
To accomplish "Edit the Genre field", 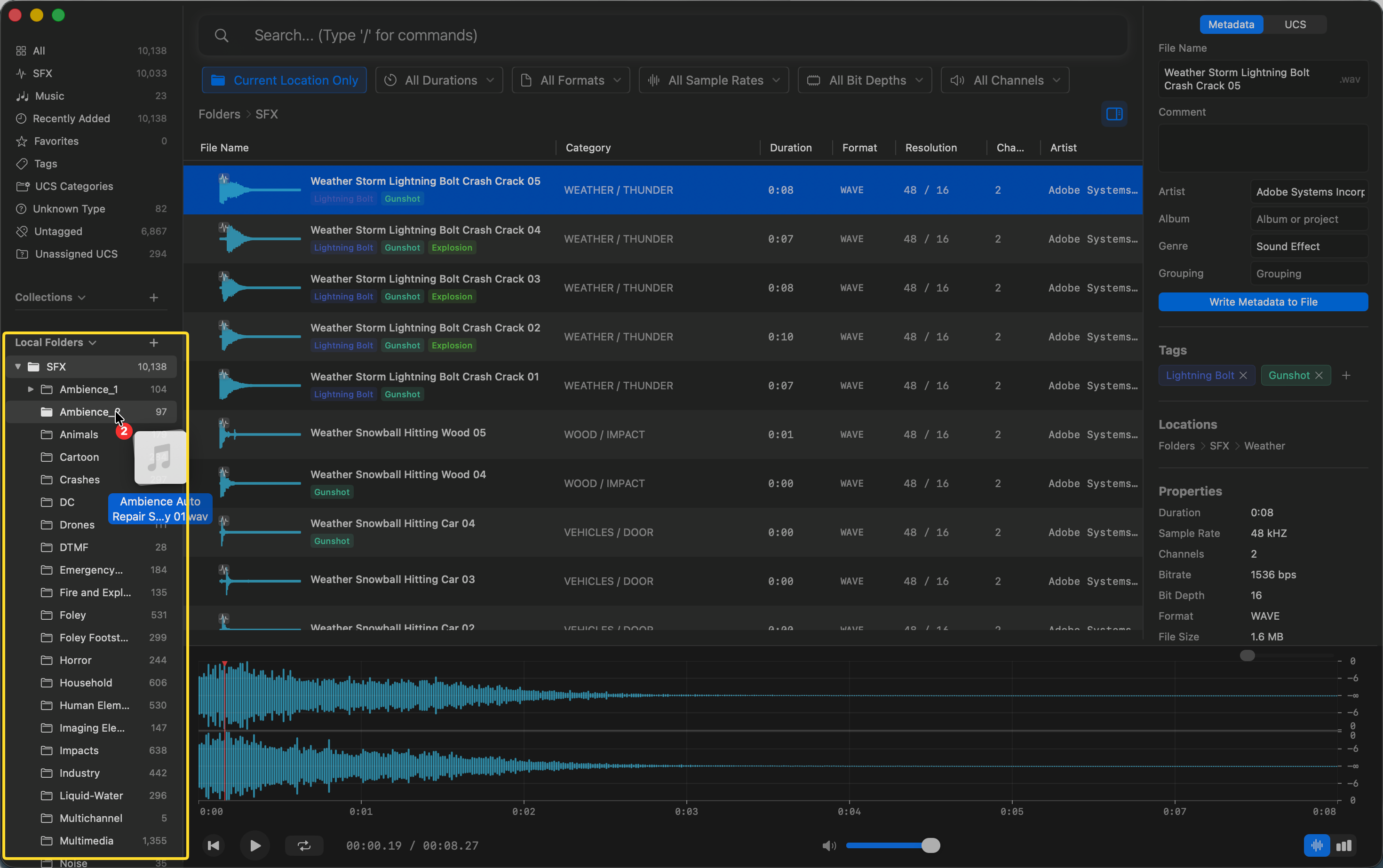I will point(1309,246).
